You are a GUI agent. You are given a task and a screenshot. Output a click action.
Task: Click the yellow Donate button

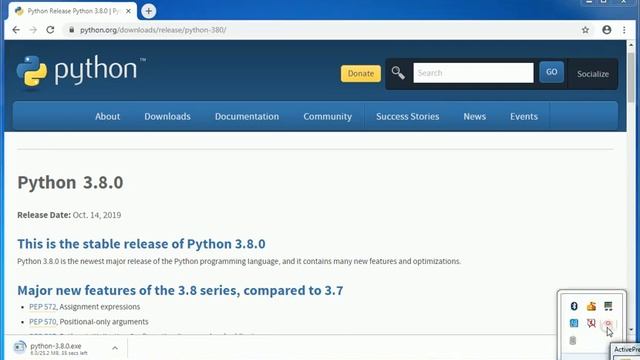click(361, 73)
